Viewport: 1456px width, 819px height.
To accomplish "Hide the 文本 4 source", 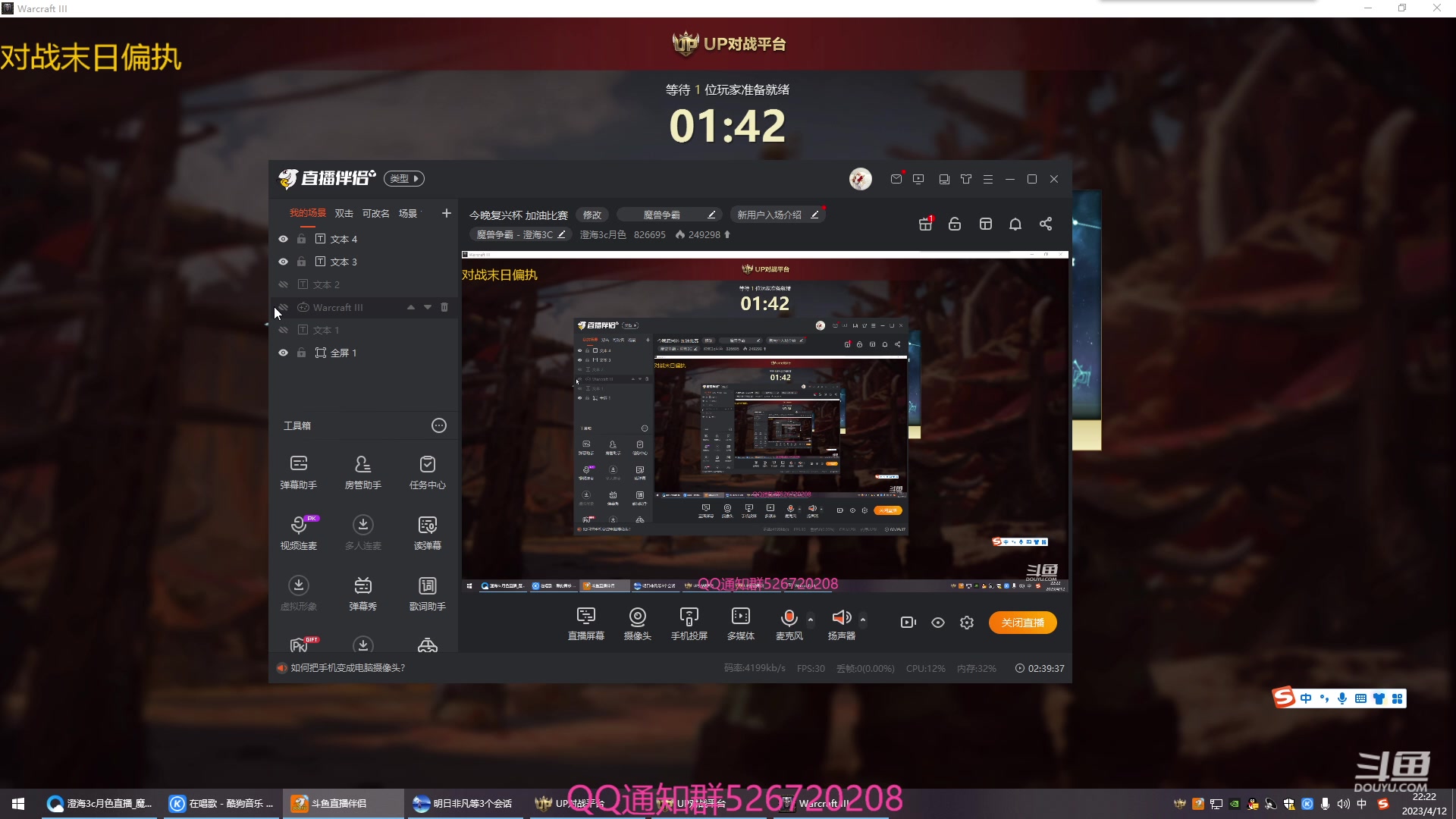I will pos(283,239).
